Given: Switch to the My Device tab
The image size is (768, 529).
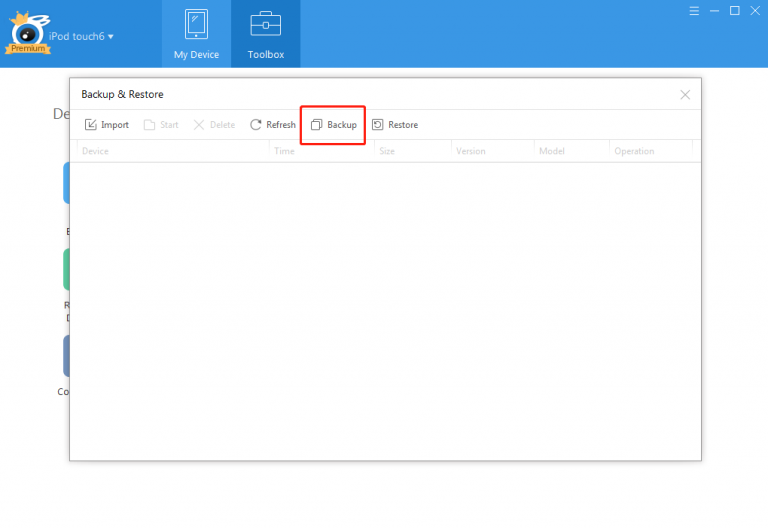Looking at the screenshot, I should pos(196,33).
